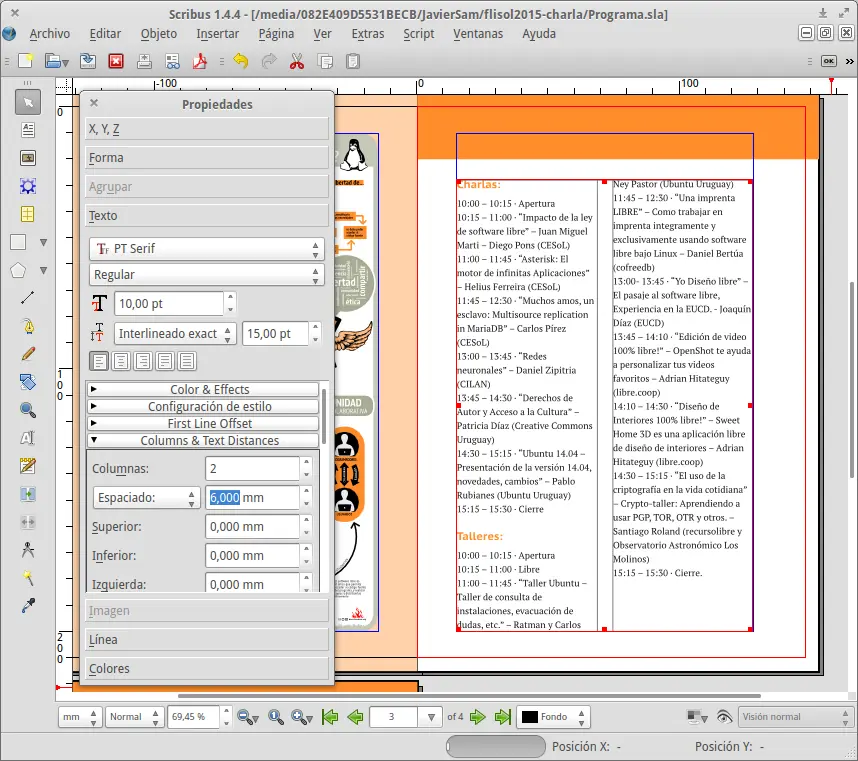The height and width of the screenshot is (761, 858).
Task: Pick the Zoom magnifier tool
Action: click(28, 410)
